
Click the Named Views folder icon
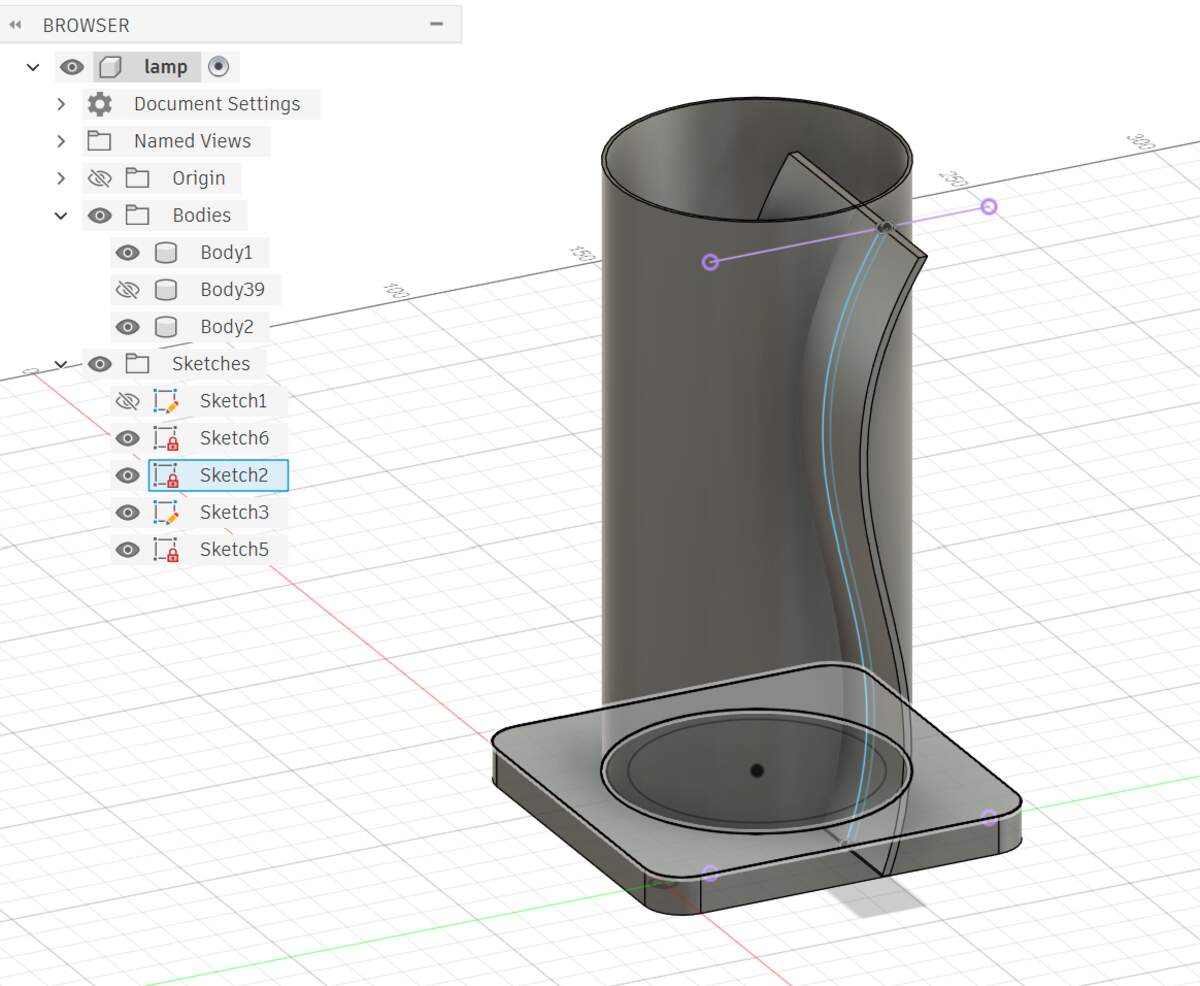(99, 141)
